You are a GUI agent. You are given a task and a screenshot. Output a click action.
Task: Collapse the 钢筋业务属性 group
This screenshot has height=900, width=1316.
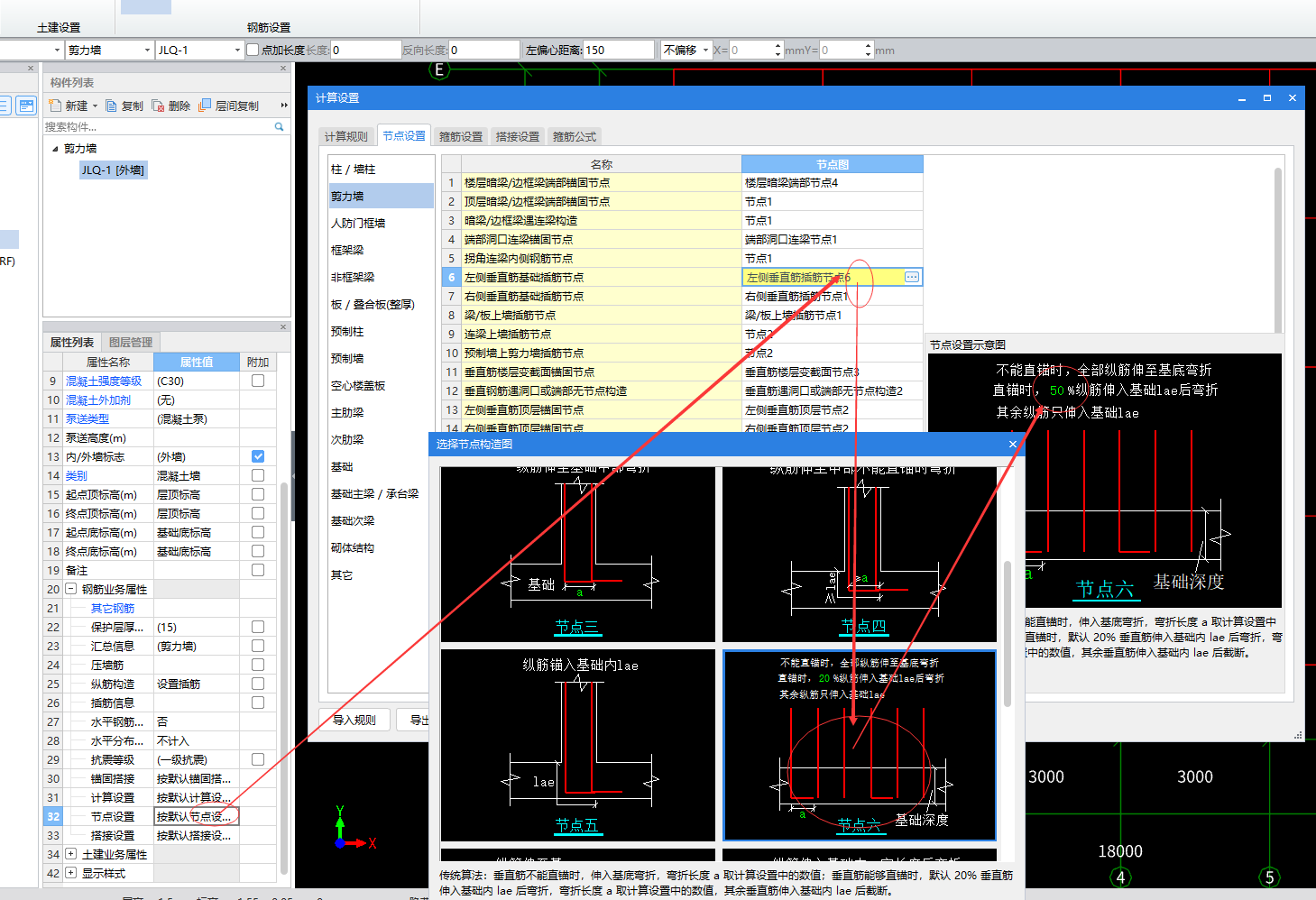coord(70,589)
